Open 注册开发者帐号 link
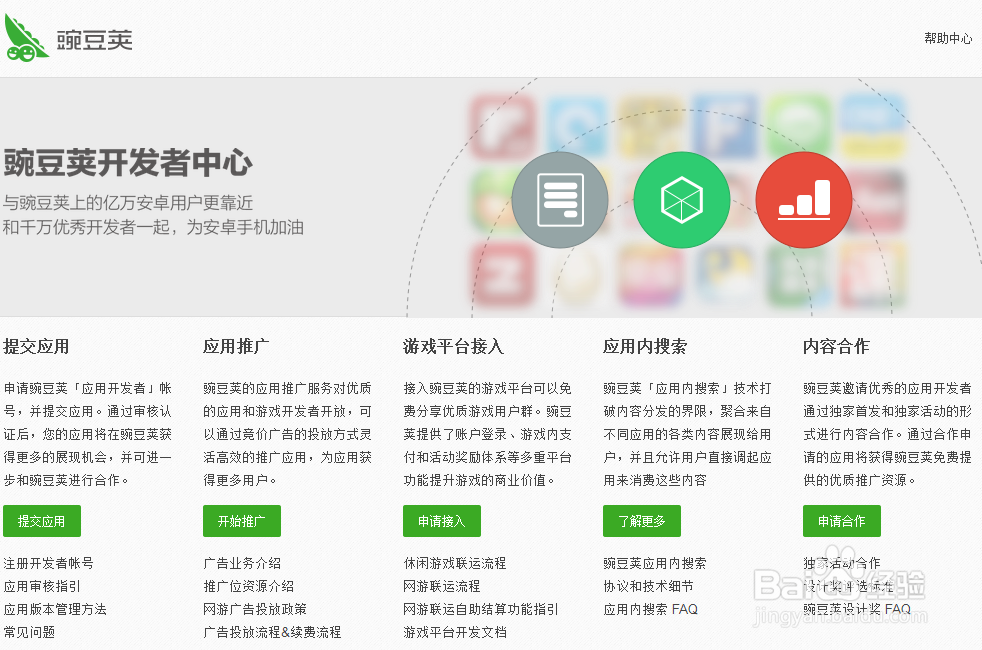Screen dimensions: 982x650 [x=48, y=563]
